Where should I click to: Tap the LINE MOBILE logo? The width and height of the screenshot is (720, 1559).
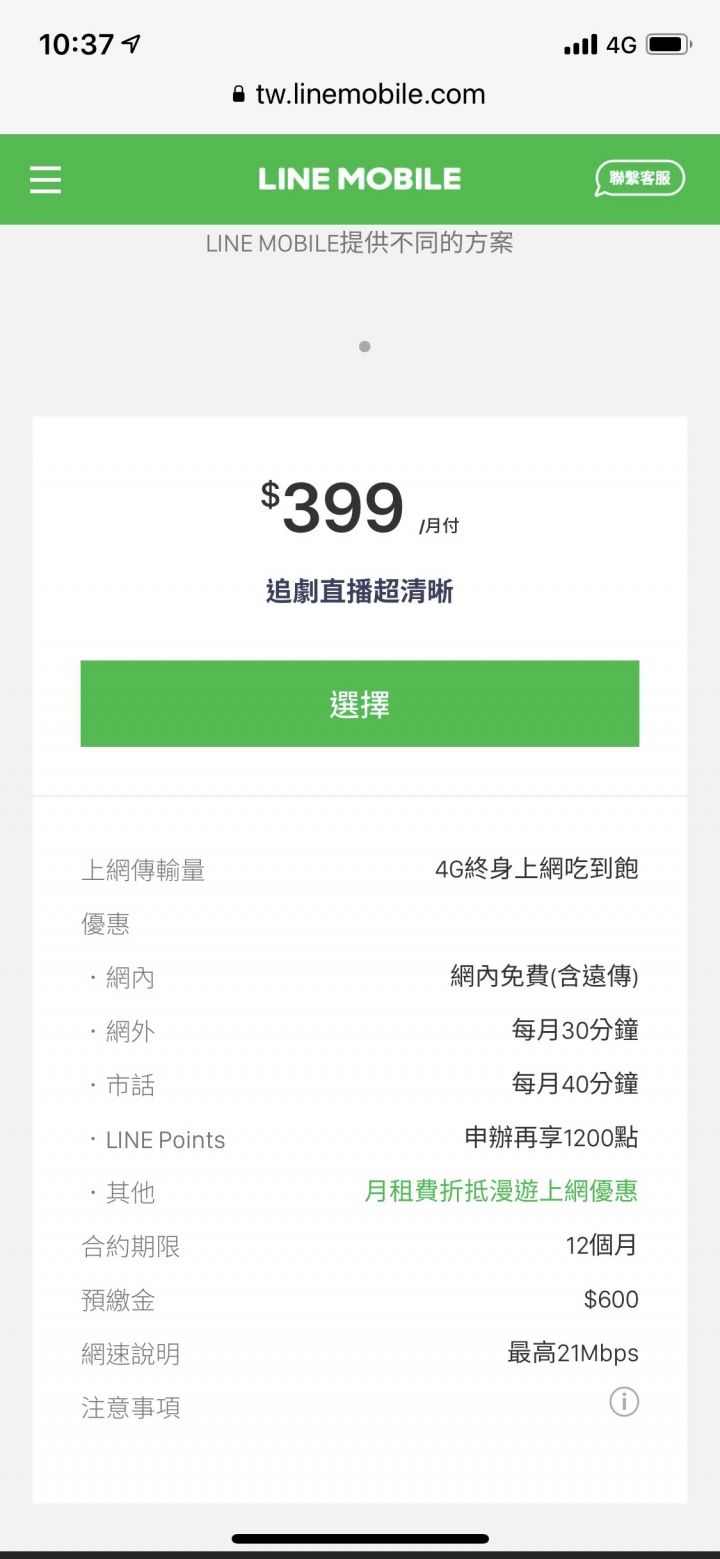click(x=360, y=179)
